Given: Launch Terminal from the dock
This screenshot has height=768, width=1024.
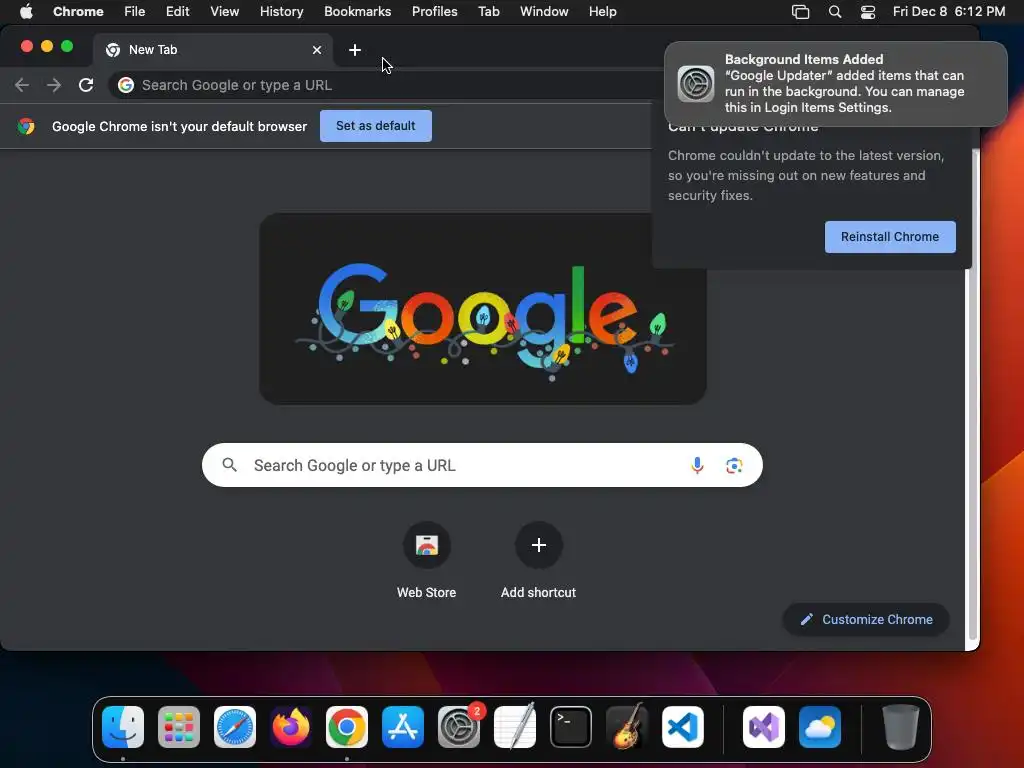Looking at the screenshot, I should pos(571,727).
